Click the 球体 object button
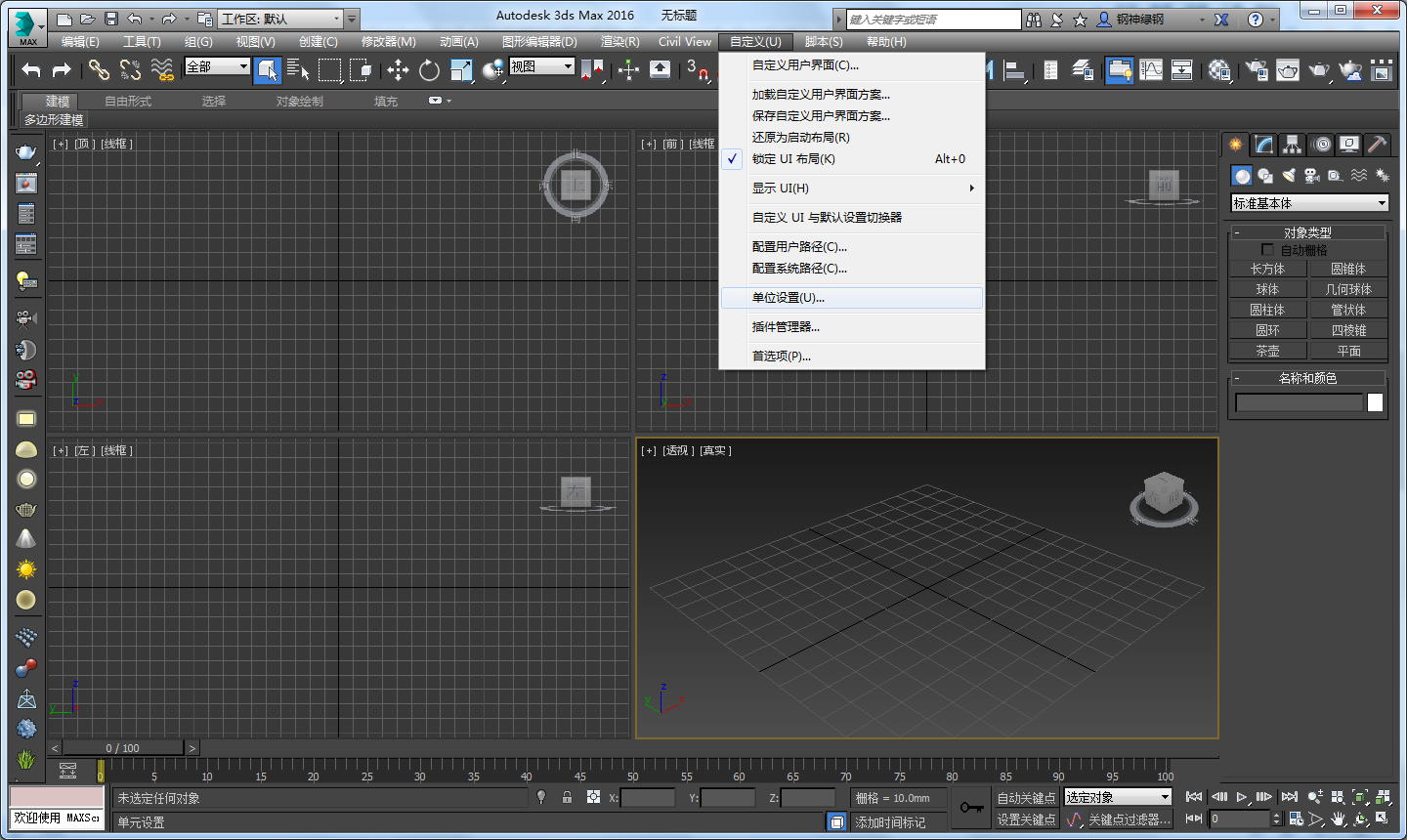 tap(1267, 289)
